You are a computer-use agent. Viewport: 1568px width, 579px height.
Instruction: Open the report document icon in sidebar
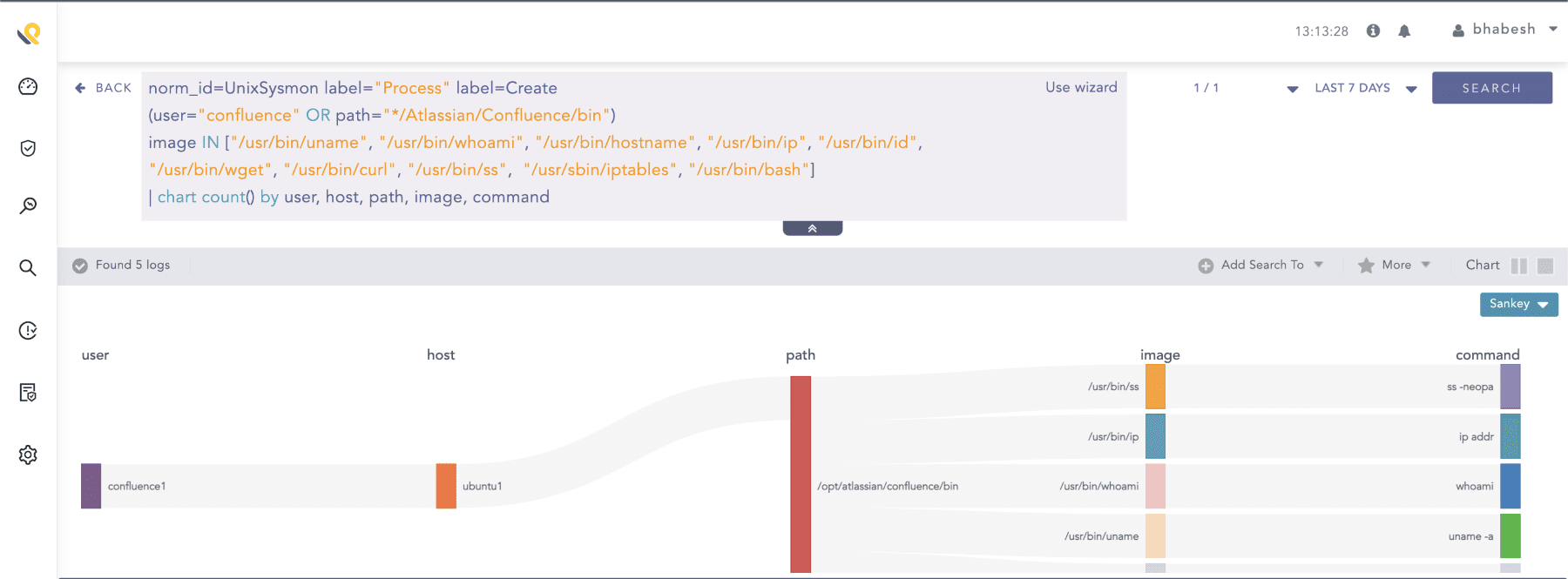pos(28,393)
